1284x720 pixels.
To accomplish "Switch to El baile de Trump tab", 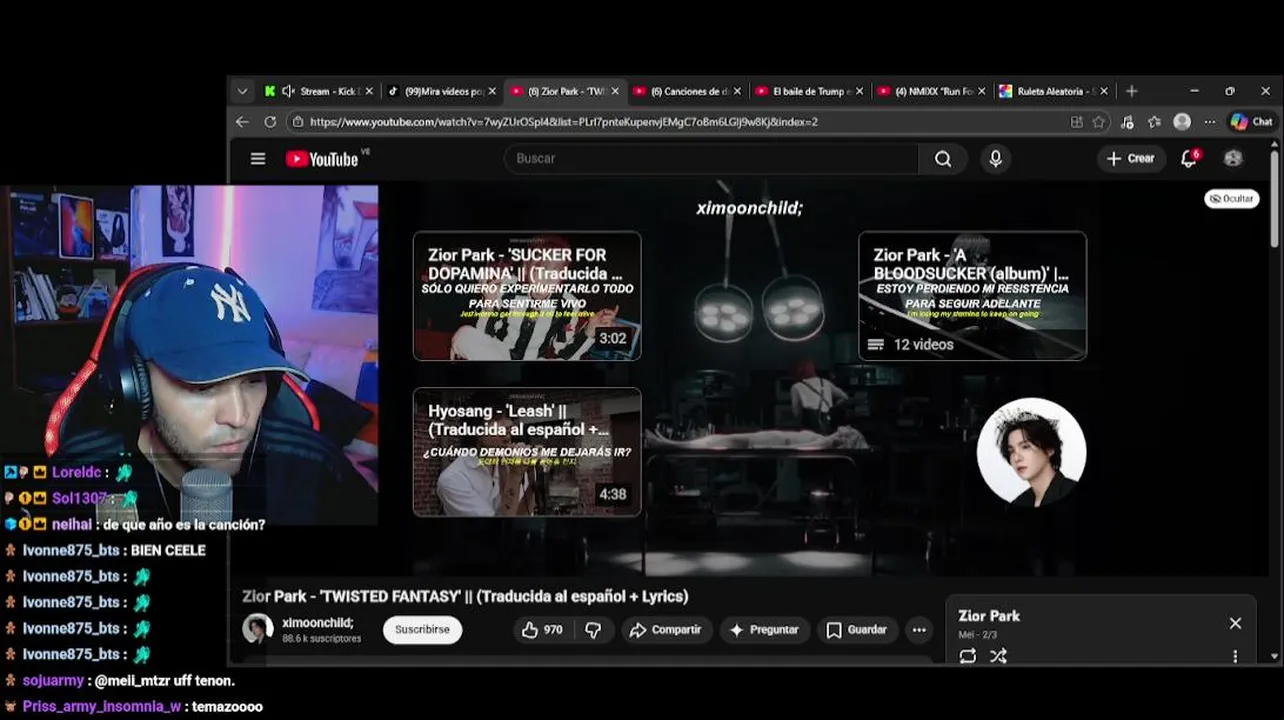I will pos(809,91).
